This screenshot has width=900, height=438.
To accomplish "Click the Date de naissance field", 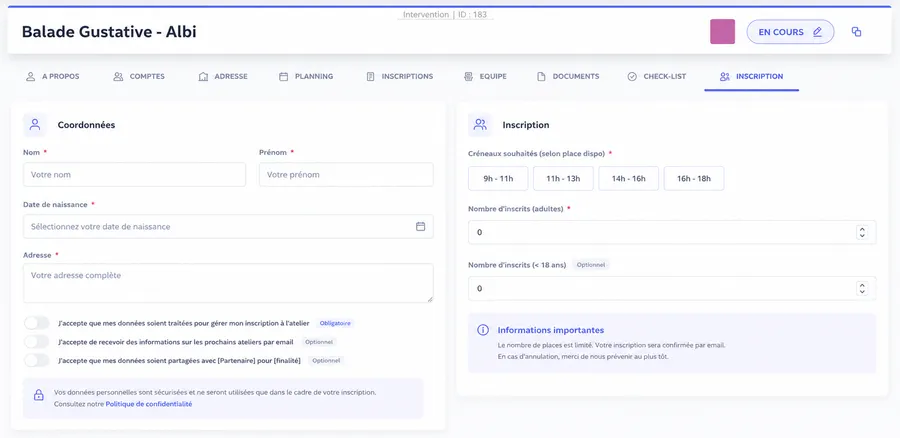I will point(228,227).
